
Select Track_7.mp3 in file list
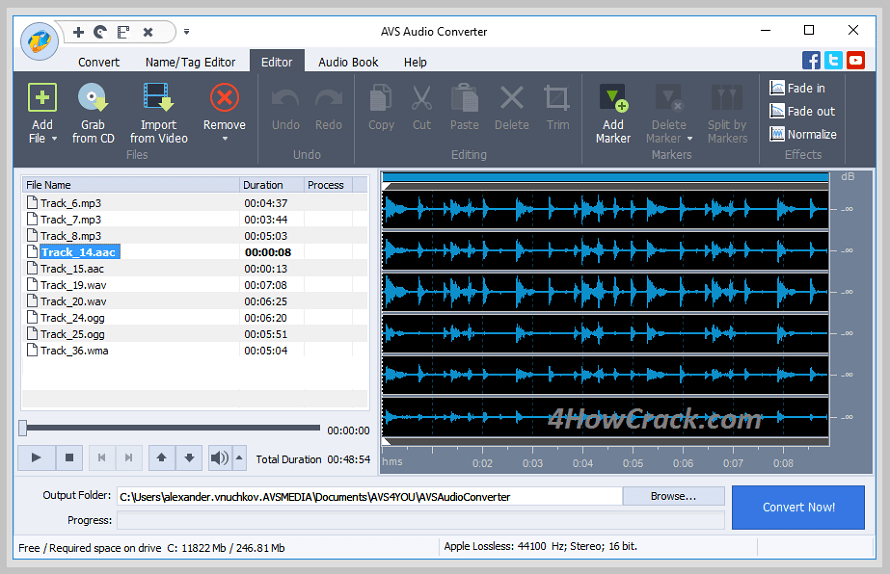pos(195,219)
